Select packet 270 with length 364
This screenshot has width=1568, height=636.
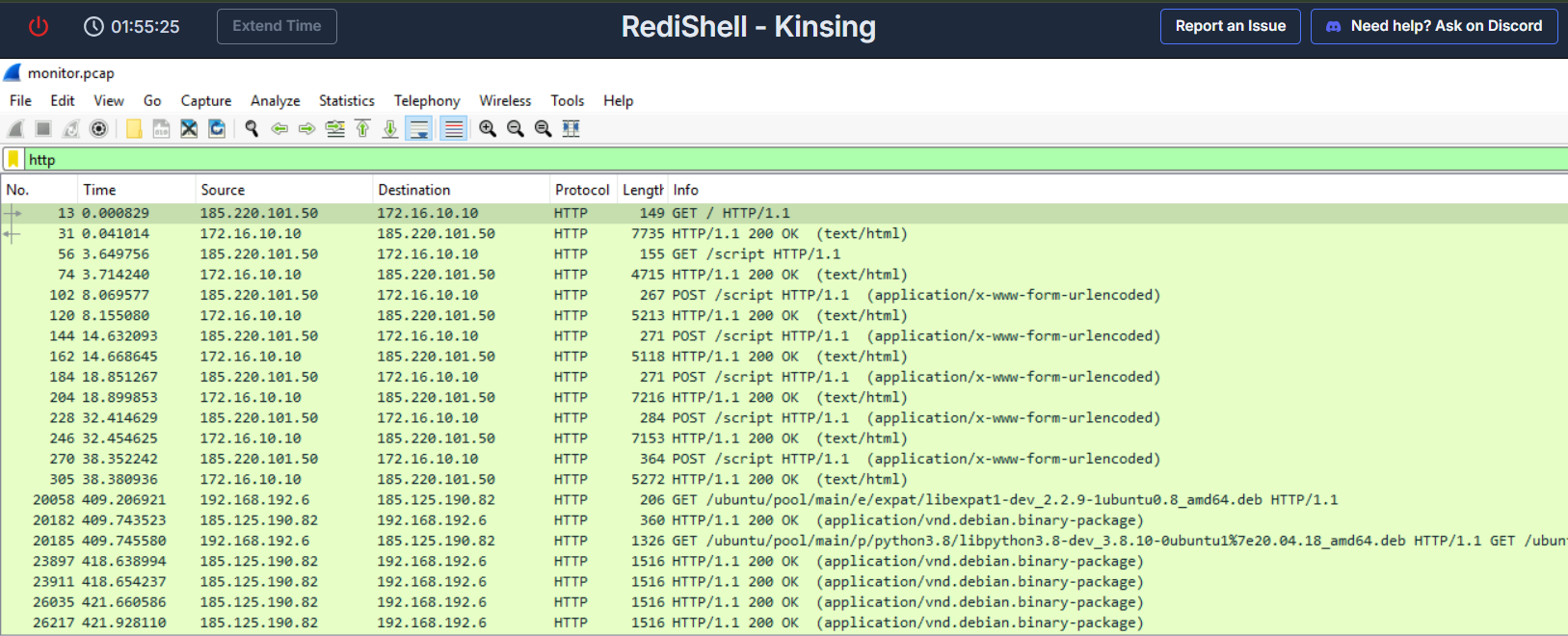coord(784,459)
